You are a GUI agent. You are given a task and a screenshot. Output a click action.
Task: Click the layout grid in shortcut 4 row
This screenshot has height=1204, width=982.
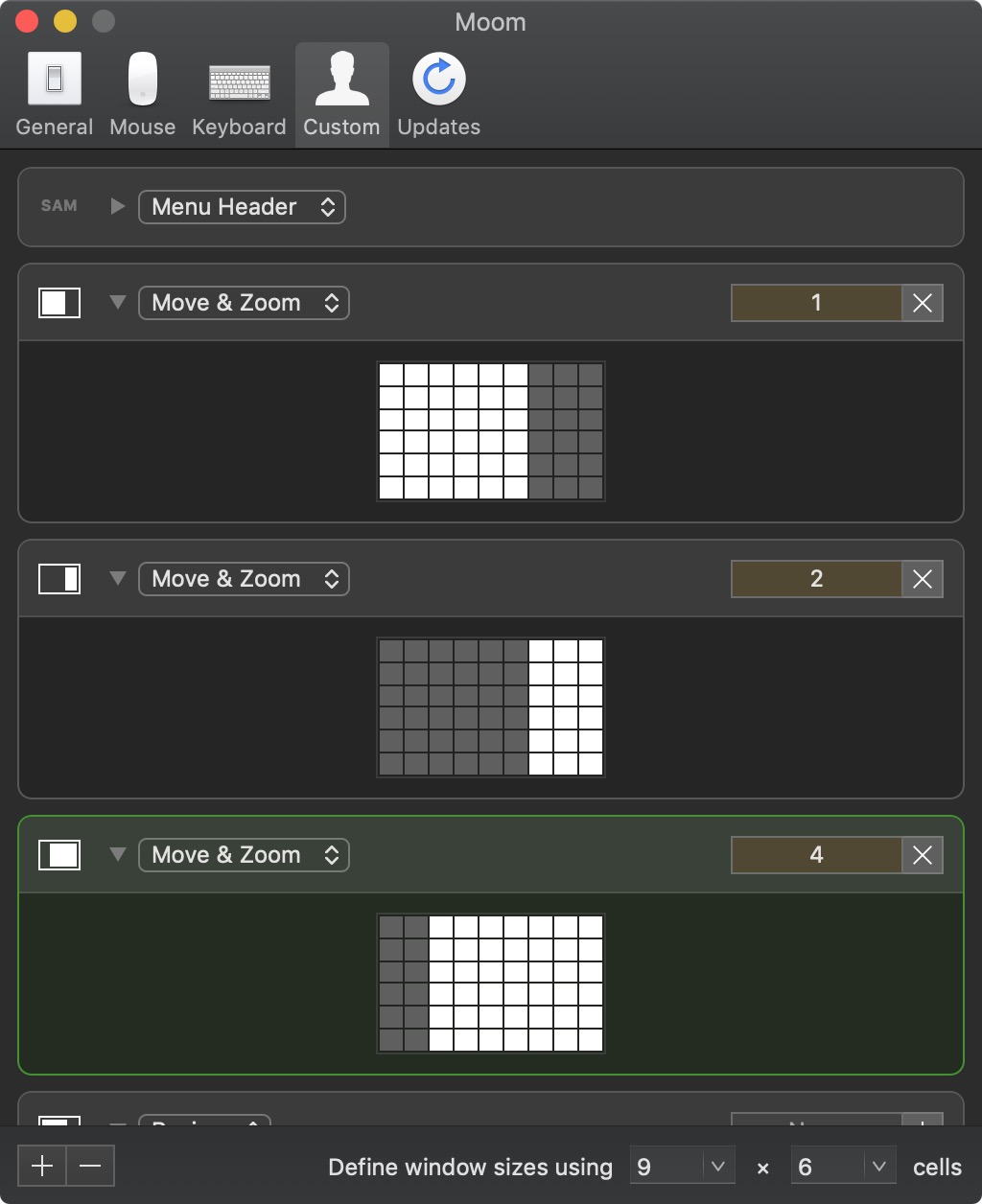[x=491, y=983]
